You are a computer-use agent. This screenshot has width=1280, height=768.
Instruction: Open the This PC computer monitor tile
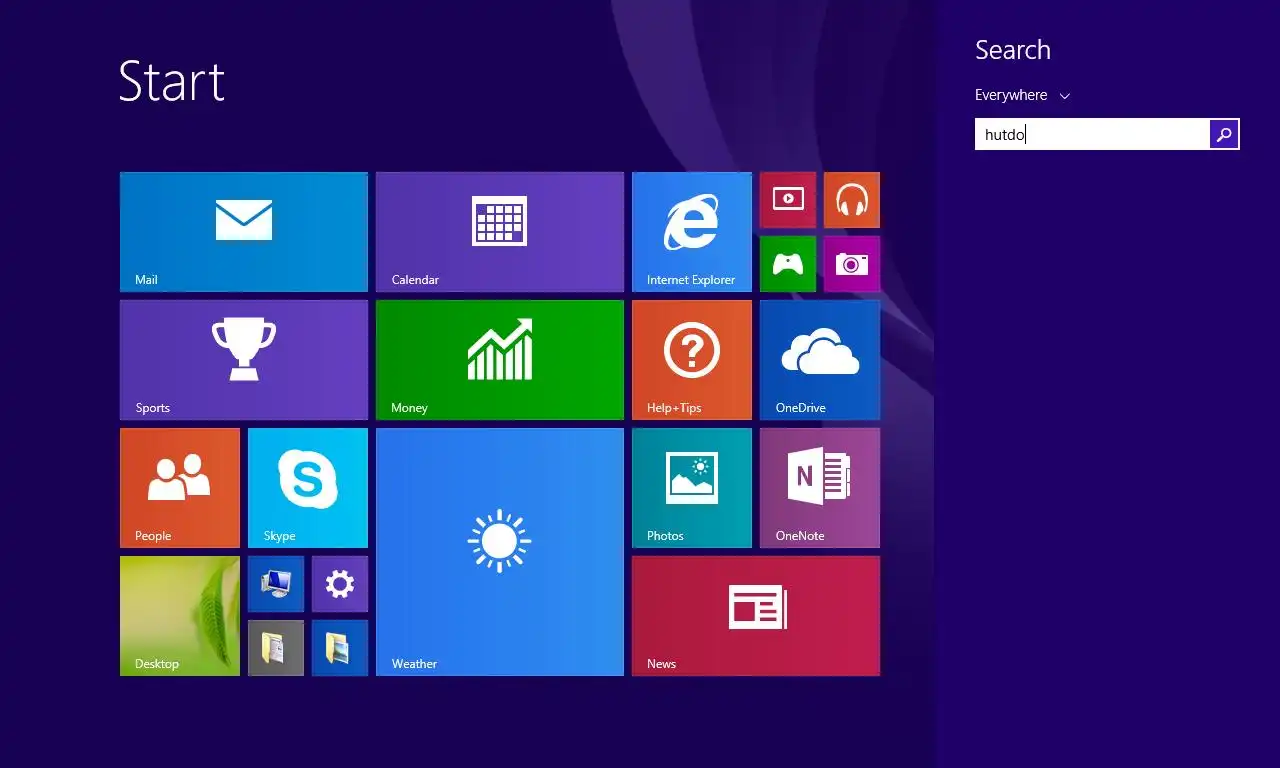tap(276, 584)
